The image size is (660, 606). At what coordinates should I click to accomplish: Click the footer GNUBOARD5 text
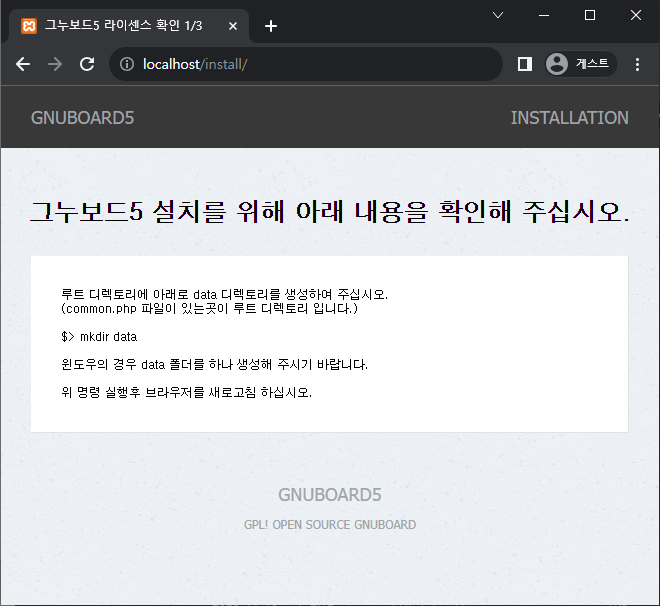tap(330, 495)
